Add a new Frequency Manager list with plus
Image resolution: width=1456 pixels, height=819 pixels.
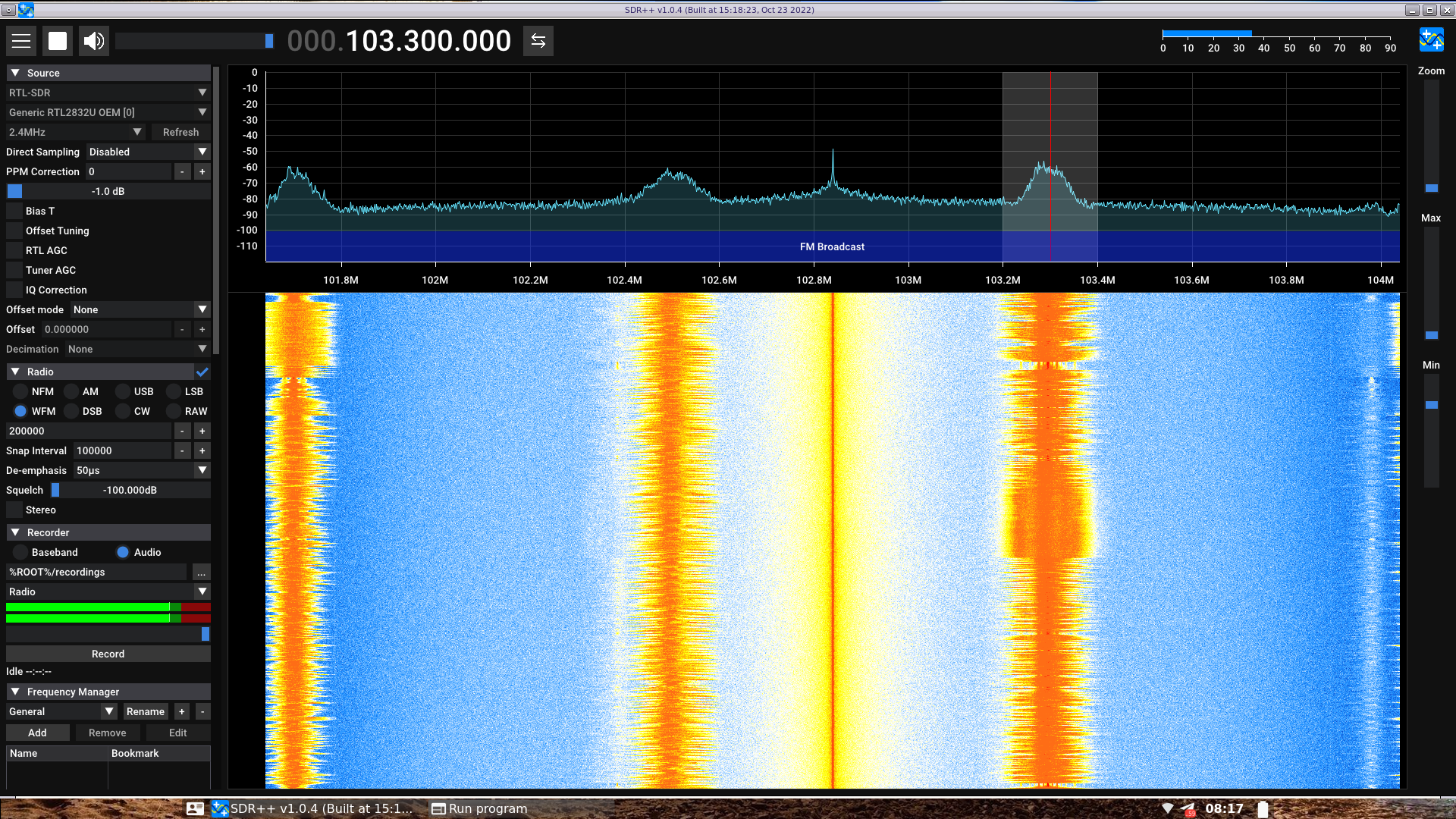pos(182,712)
